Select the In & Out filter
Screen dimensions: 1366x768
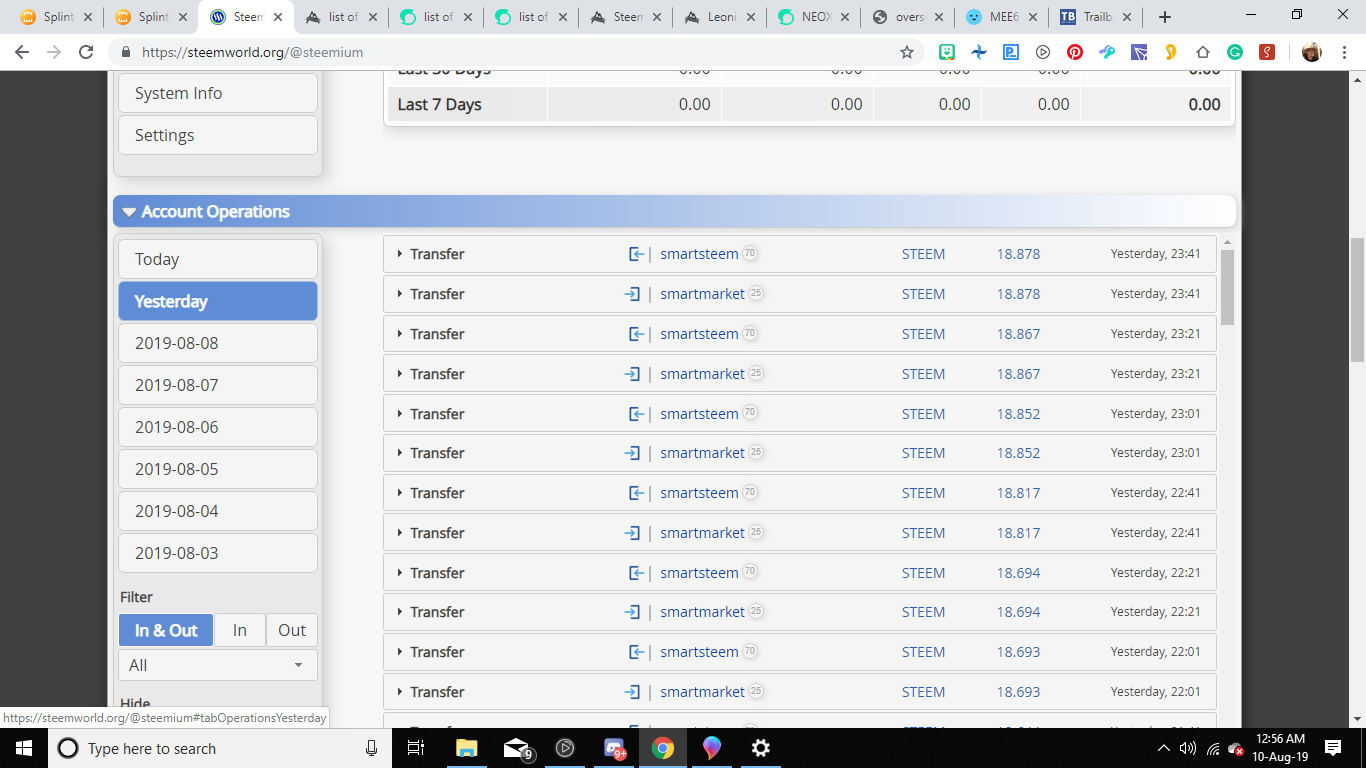coord(166,630)
